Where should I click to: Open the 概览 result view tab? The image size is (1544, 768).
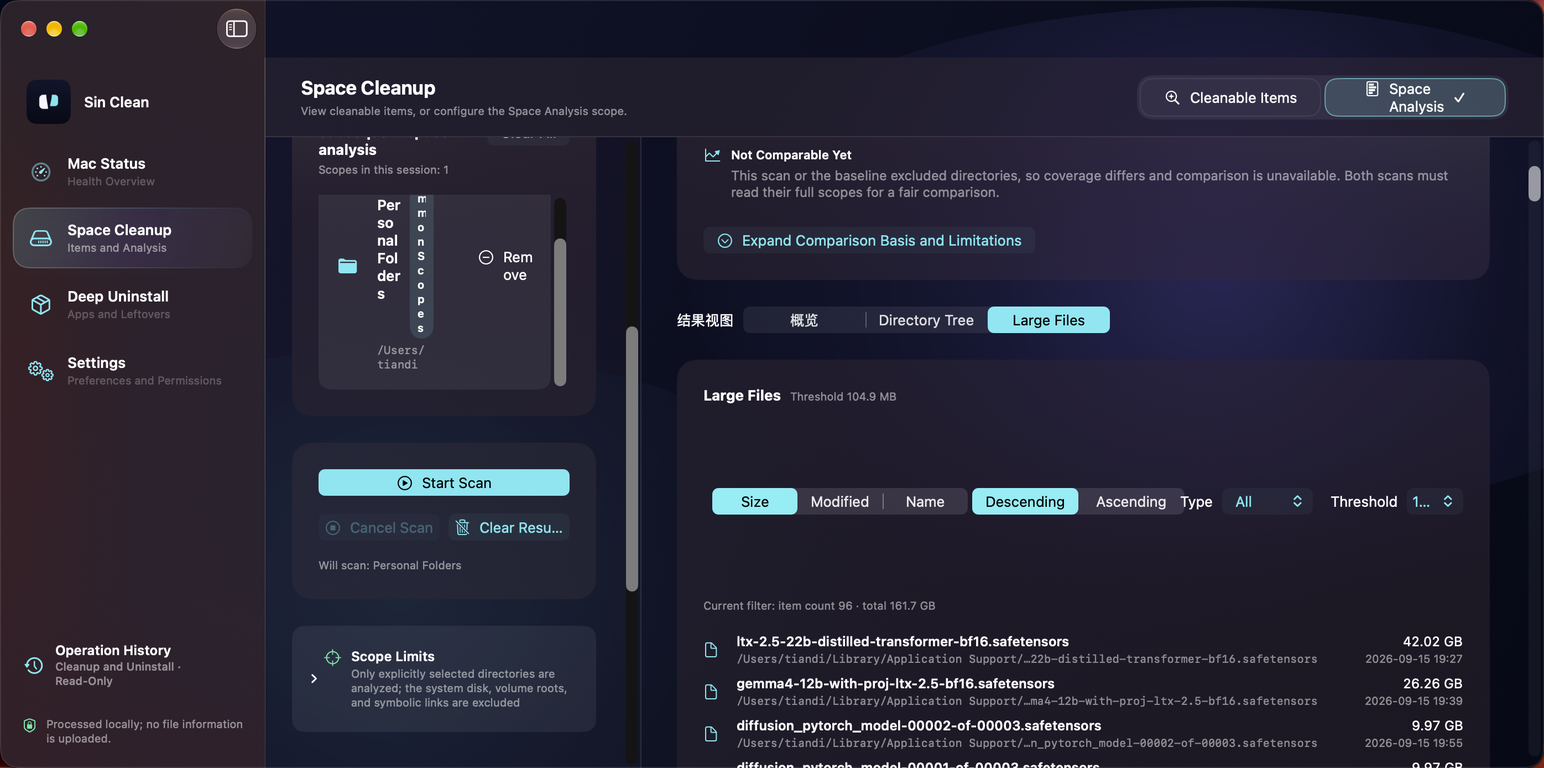click(x=804, y=320)
